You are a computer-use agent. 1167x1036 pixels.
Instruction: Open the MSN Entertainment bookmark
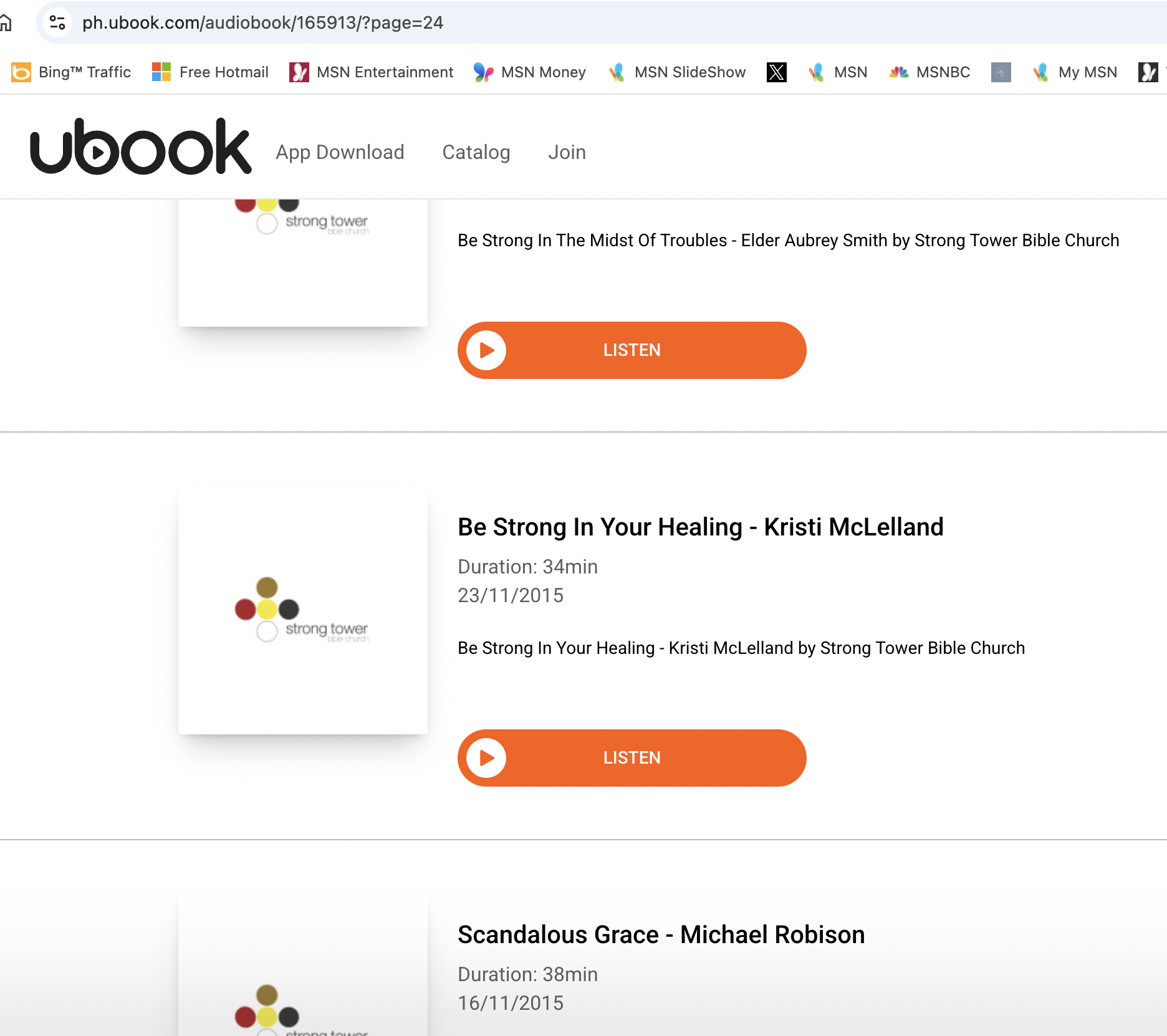point(372,72)
